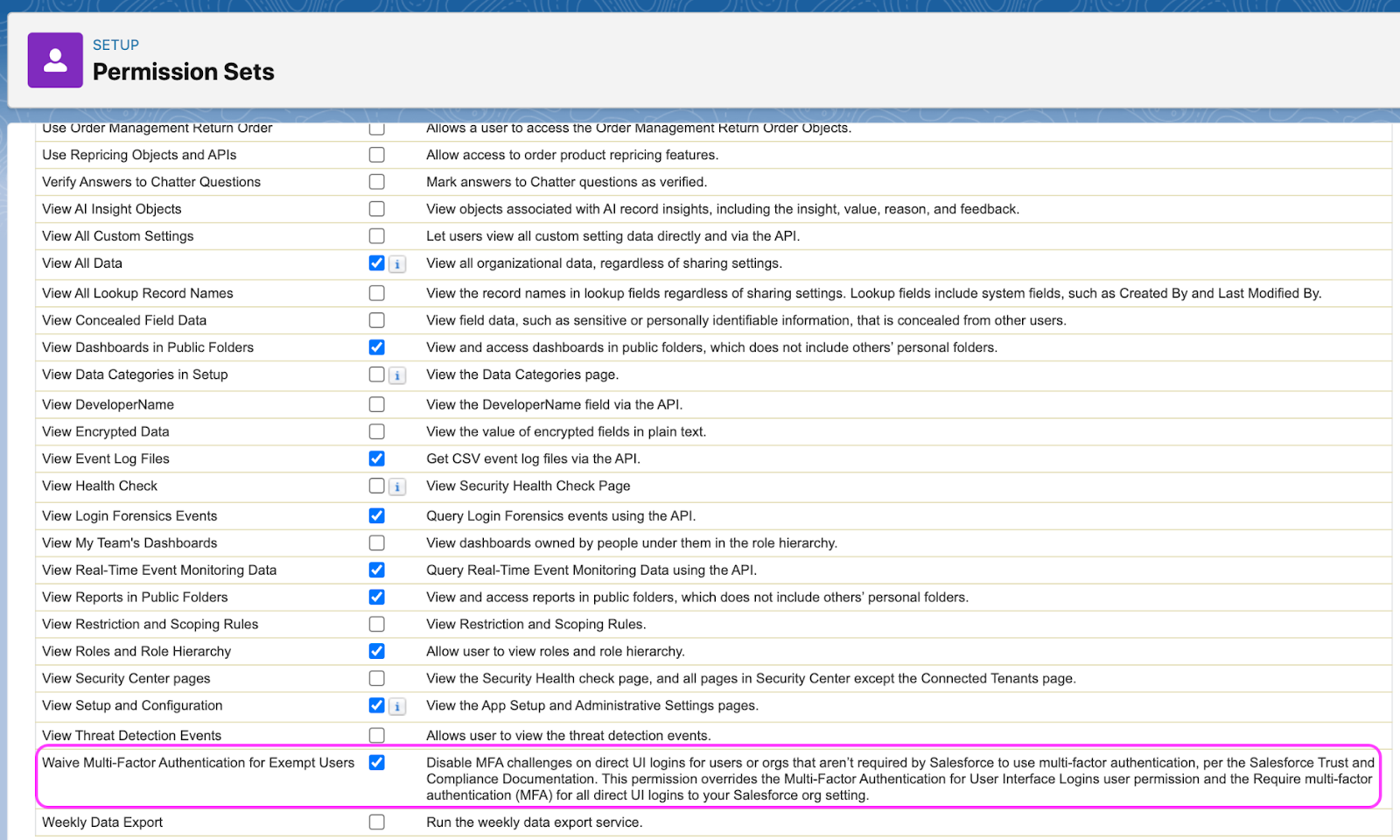Click the Permission Sets page heading
The width and height of the screenshot is (1400, 840).
[x=184, y=72]
